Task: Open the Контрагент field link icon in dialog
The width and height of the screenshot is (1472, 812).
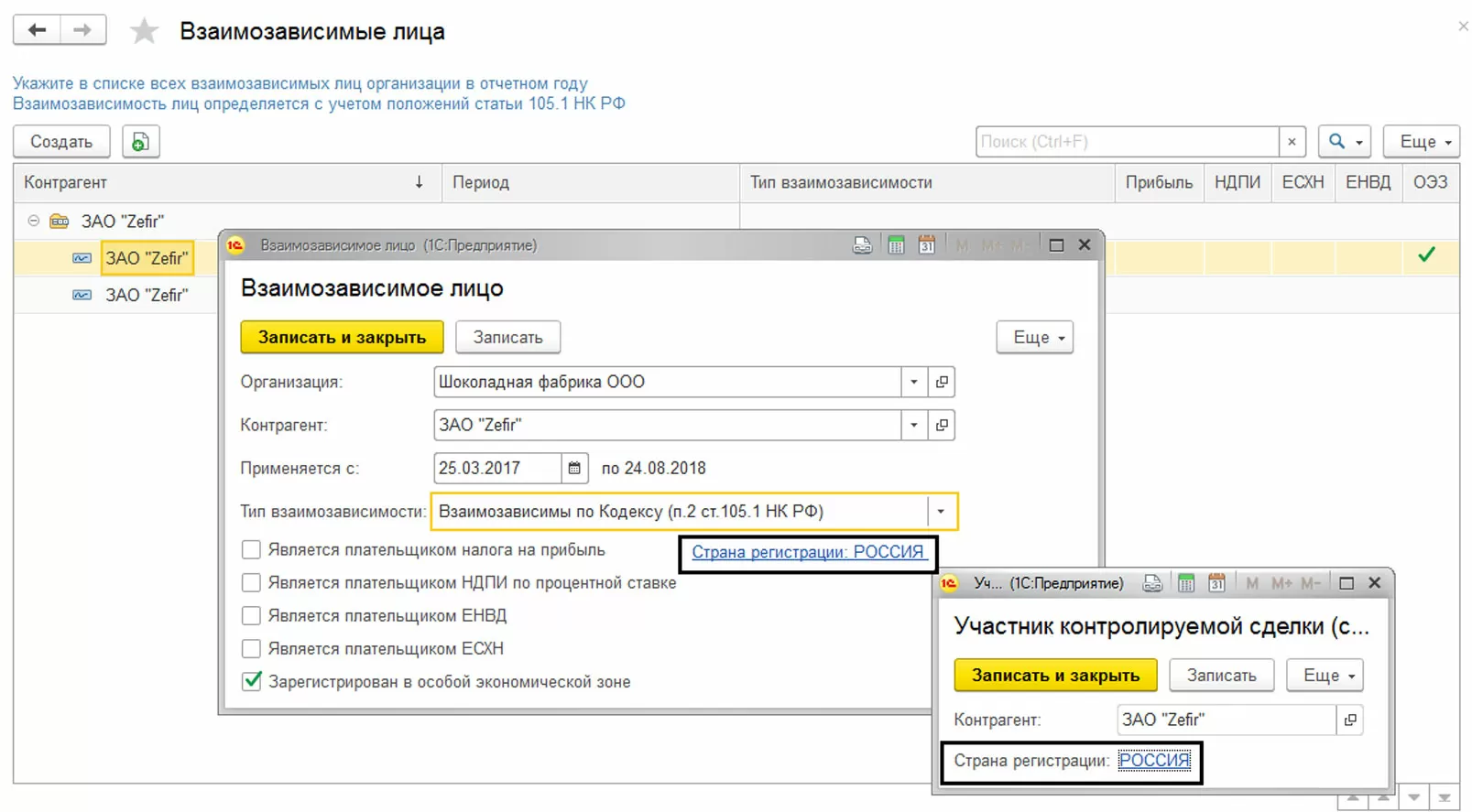Action: click(x=942, y=425)
